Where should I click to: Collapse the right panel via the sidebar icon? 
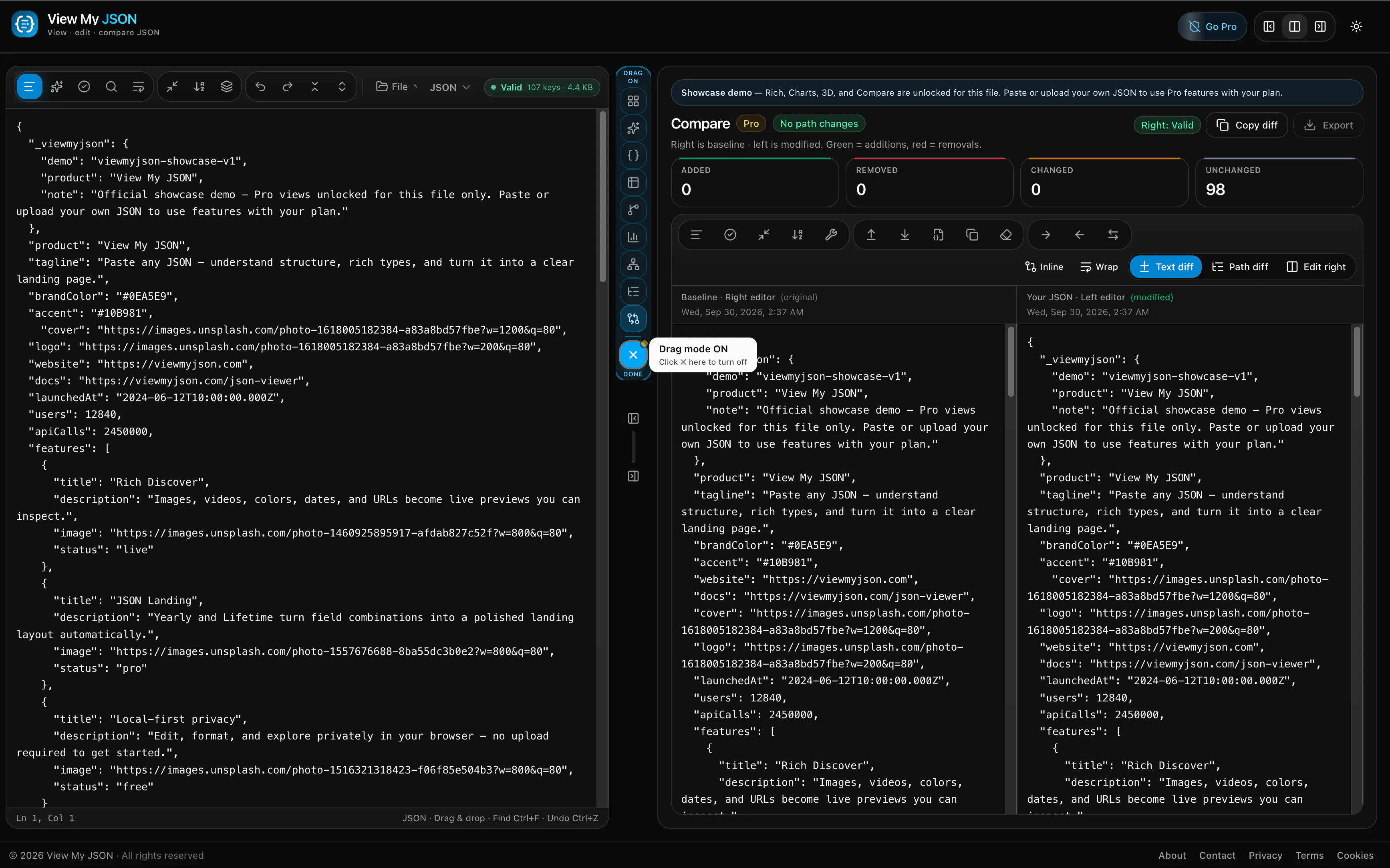[x=633, y=476]
